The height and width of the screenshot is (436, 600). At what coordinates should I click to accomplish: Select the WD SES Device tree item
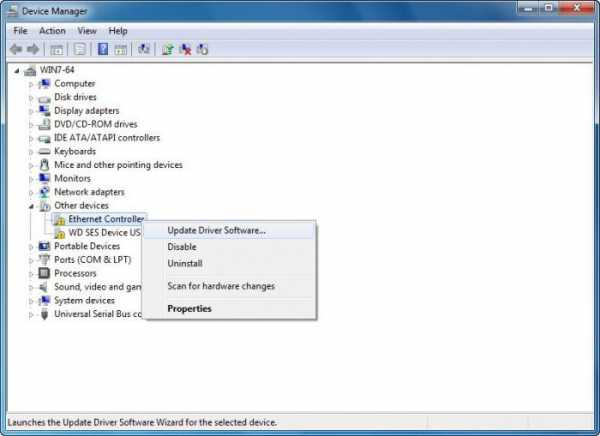point(104,233)
